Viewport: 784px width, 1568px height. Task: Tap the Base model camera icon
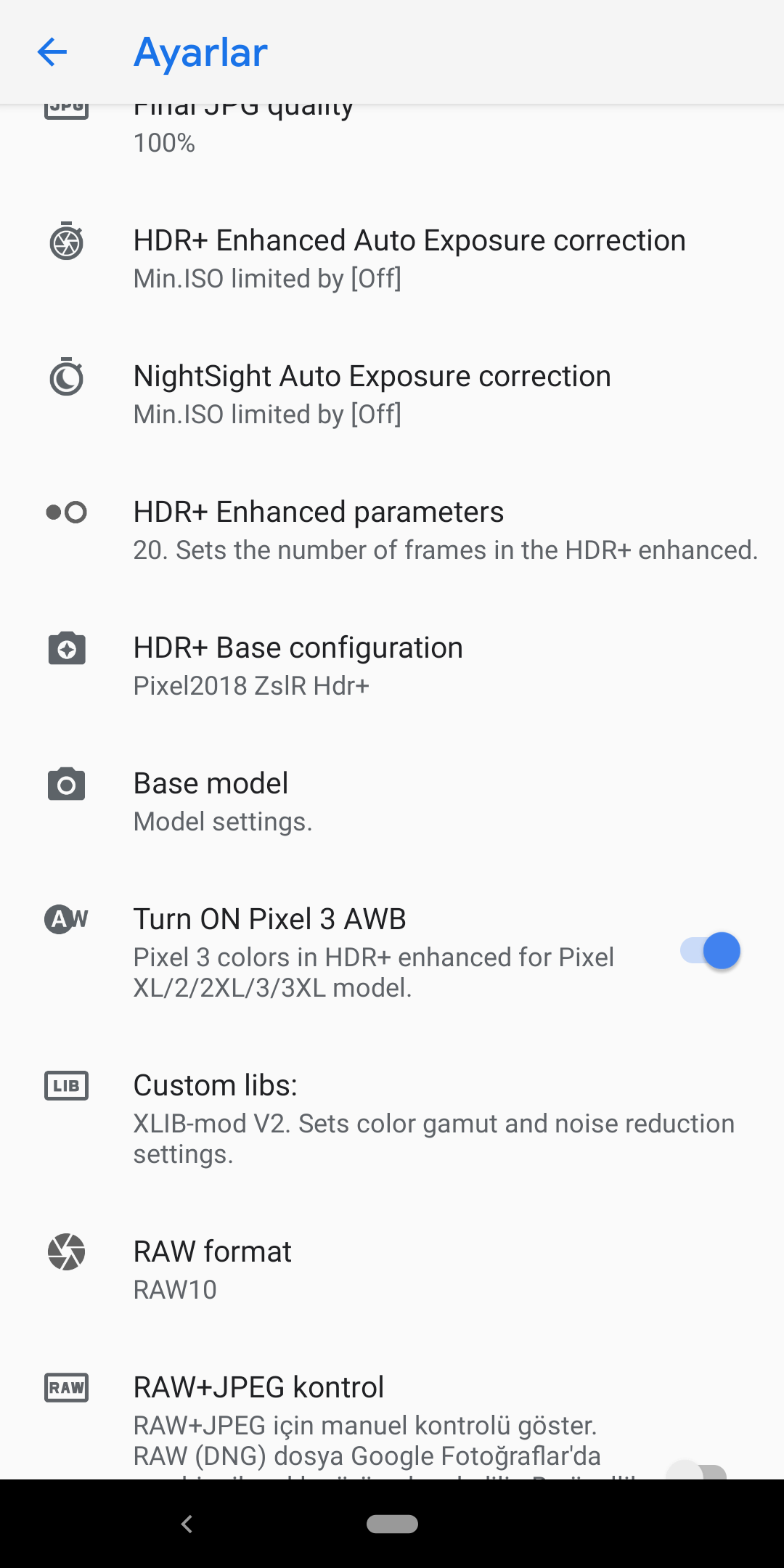(66, 784)
